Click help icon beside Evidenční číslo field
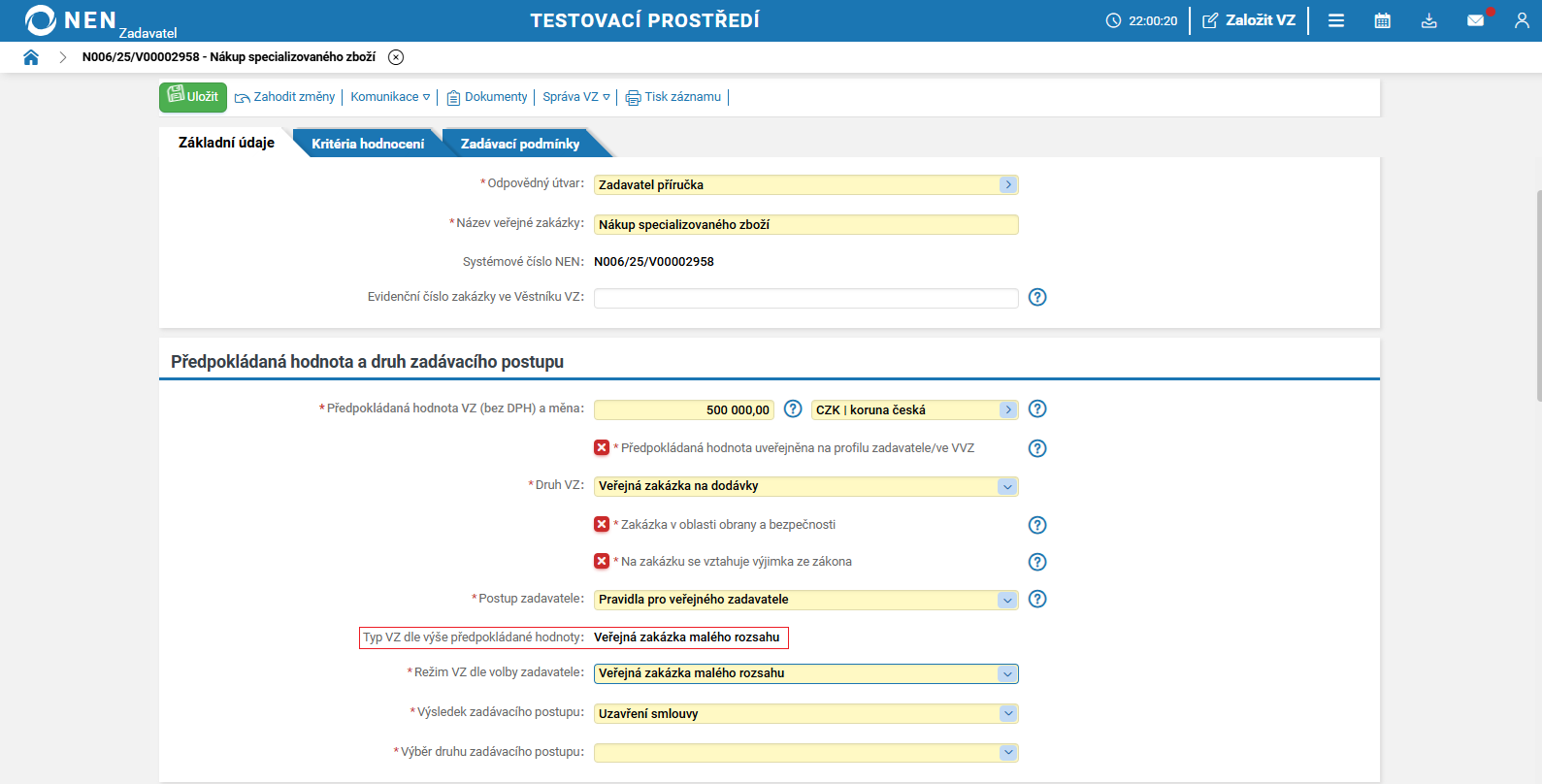 click(x=1037, y=297)
